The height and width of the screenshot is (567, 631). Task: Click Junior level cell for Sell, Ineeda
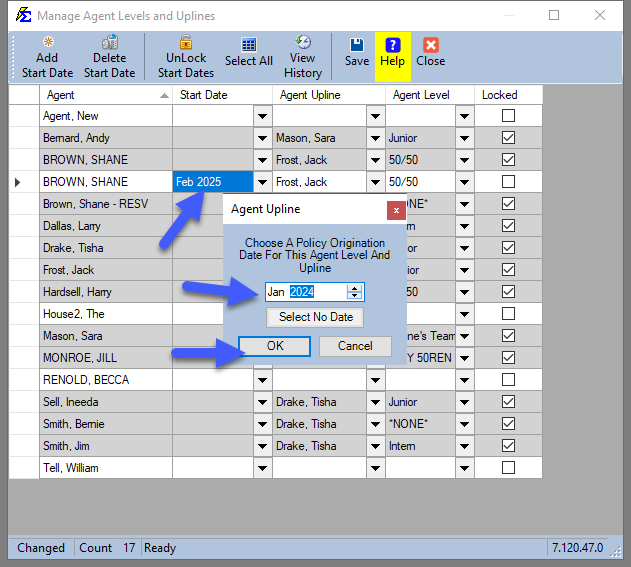point(421,402)
